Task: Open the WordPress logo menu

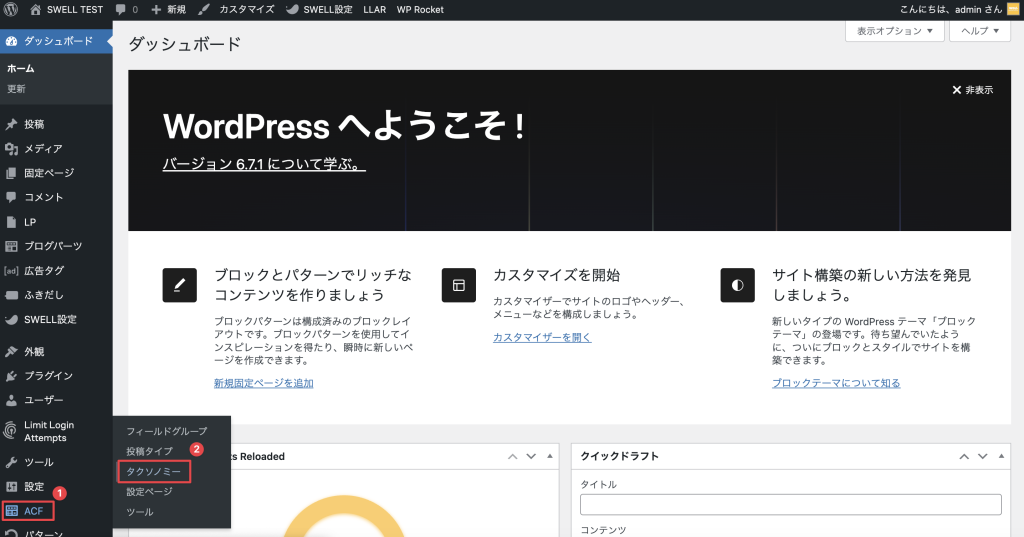Action: pyautogui.click(x=10, y=9)
